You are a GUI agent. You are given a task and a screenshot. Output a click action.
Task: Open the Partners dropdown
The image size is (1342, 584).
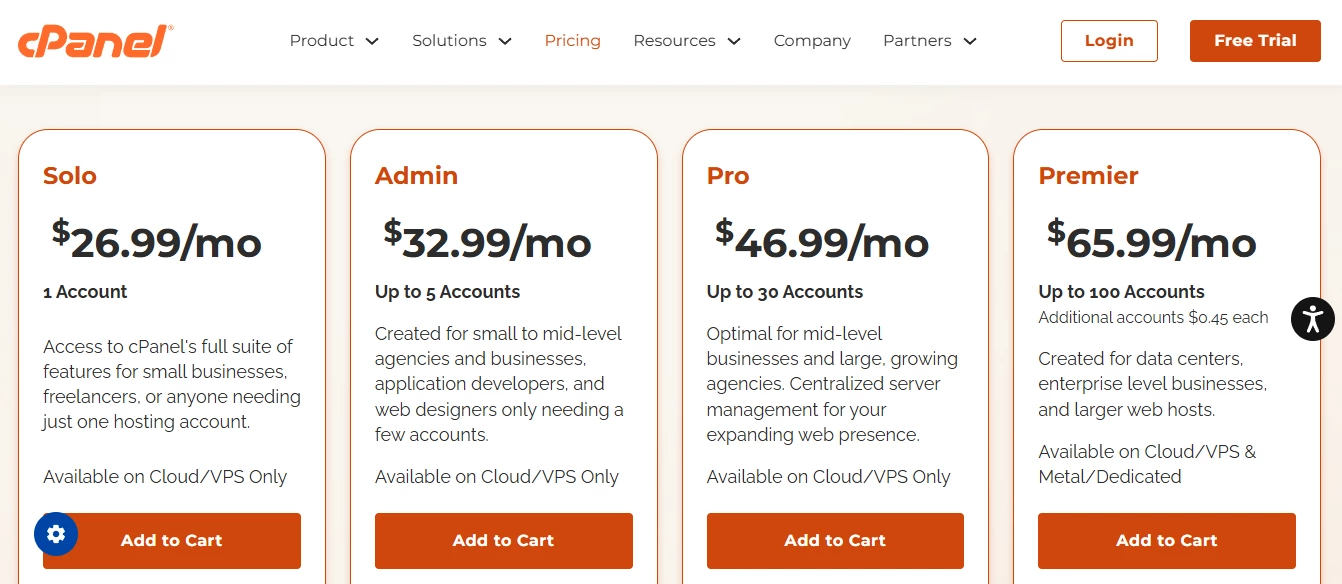click(929, 41)
